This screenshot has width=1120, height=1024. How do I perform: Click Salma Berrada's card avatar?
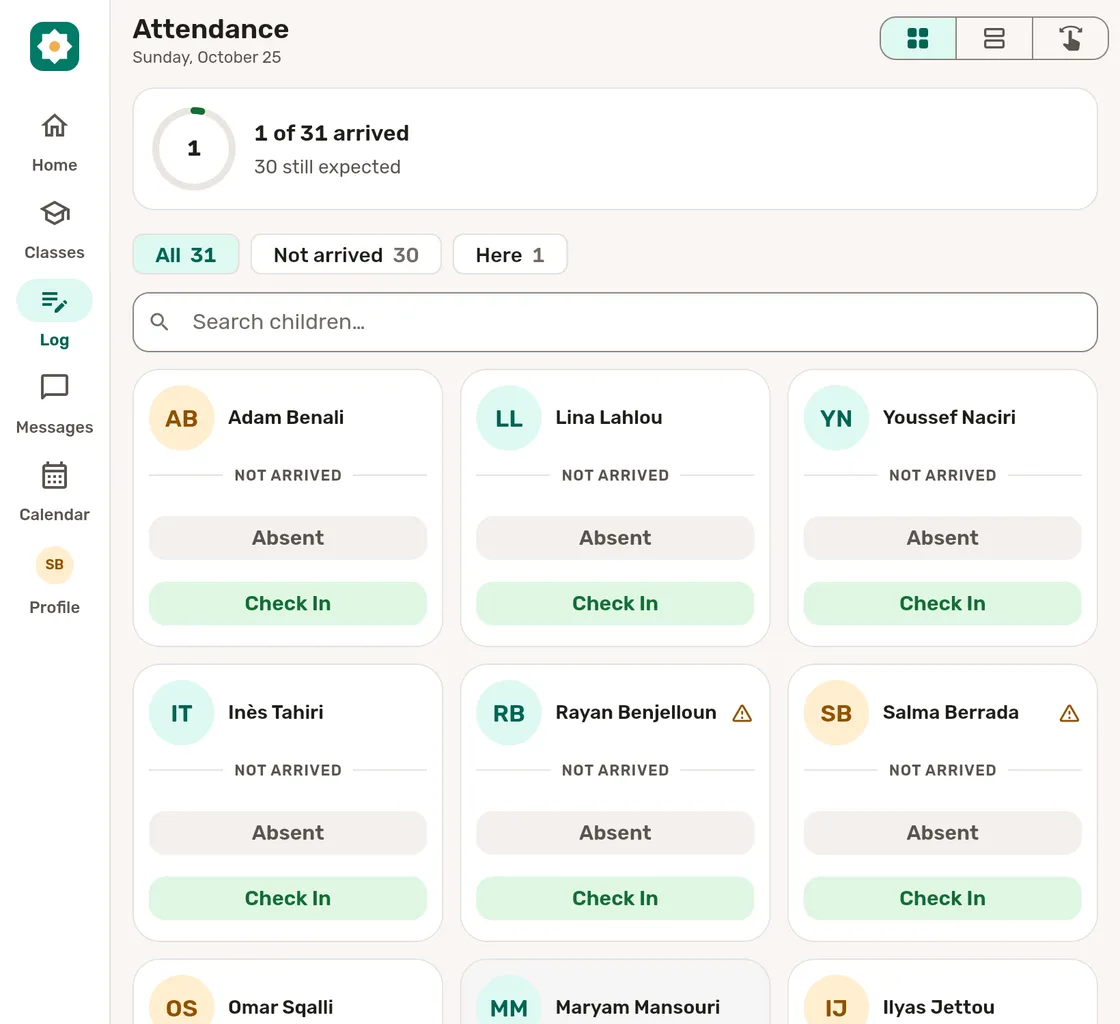point(836,713)
